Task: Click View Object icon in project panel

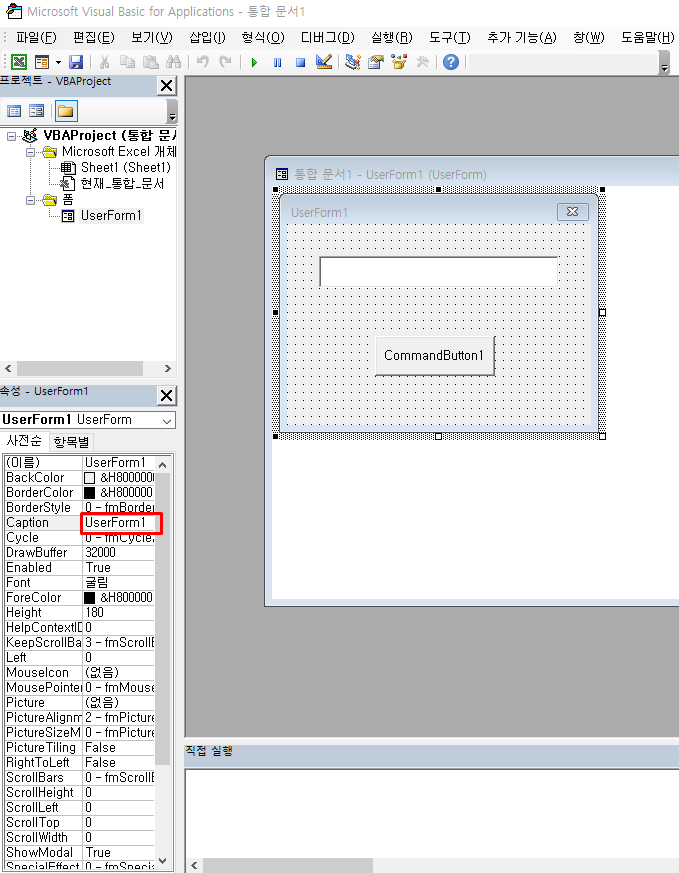Action: point(37,111)
